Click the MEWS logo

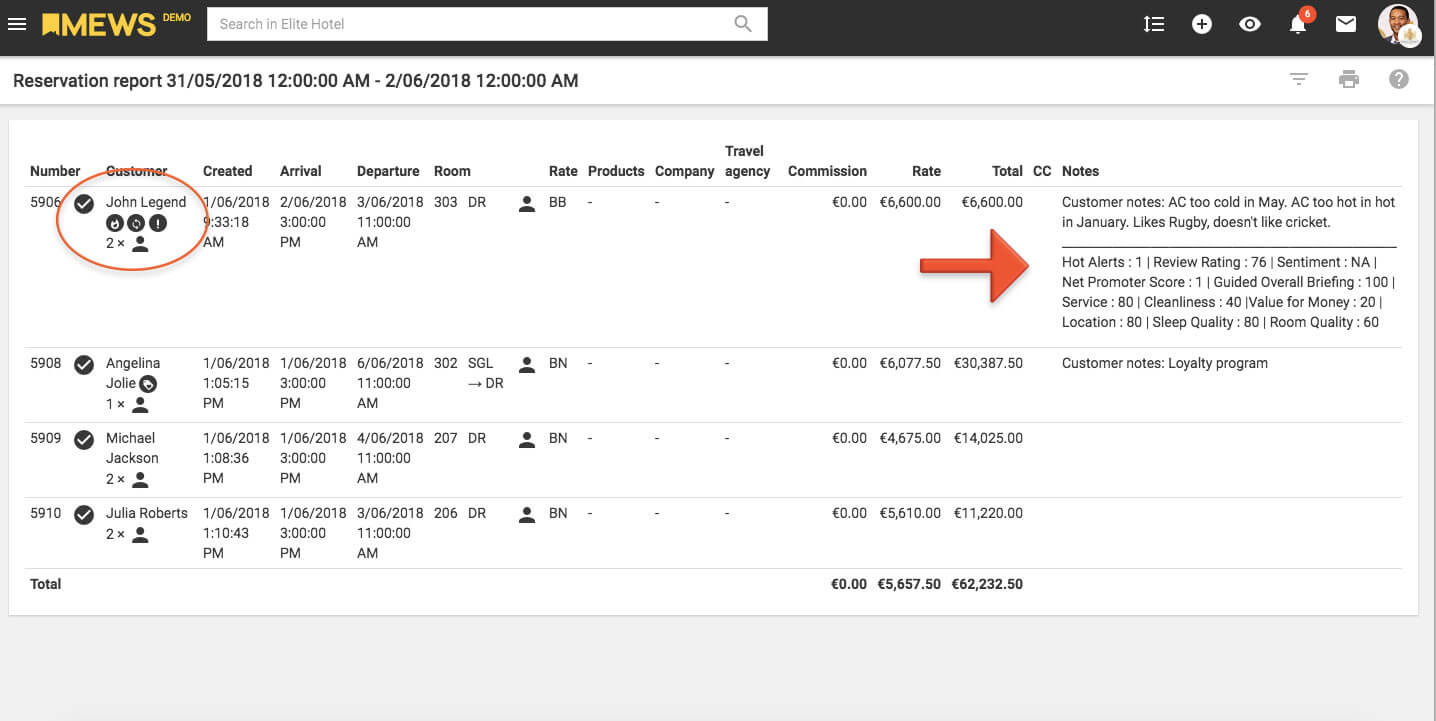pos(99,24)
